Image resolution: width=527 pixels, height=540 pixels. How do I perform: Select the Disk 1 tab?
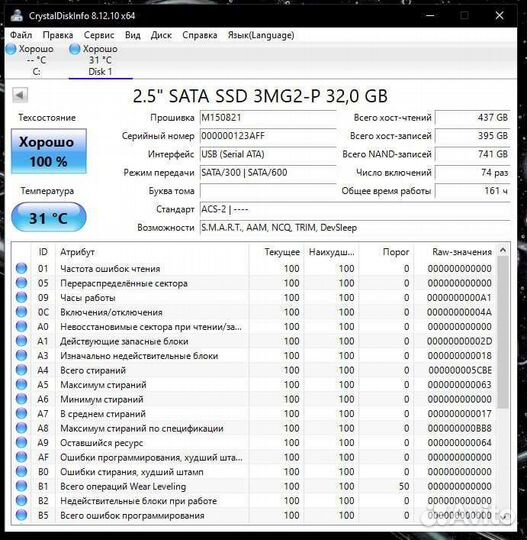[x=100, y=60]
